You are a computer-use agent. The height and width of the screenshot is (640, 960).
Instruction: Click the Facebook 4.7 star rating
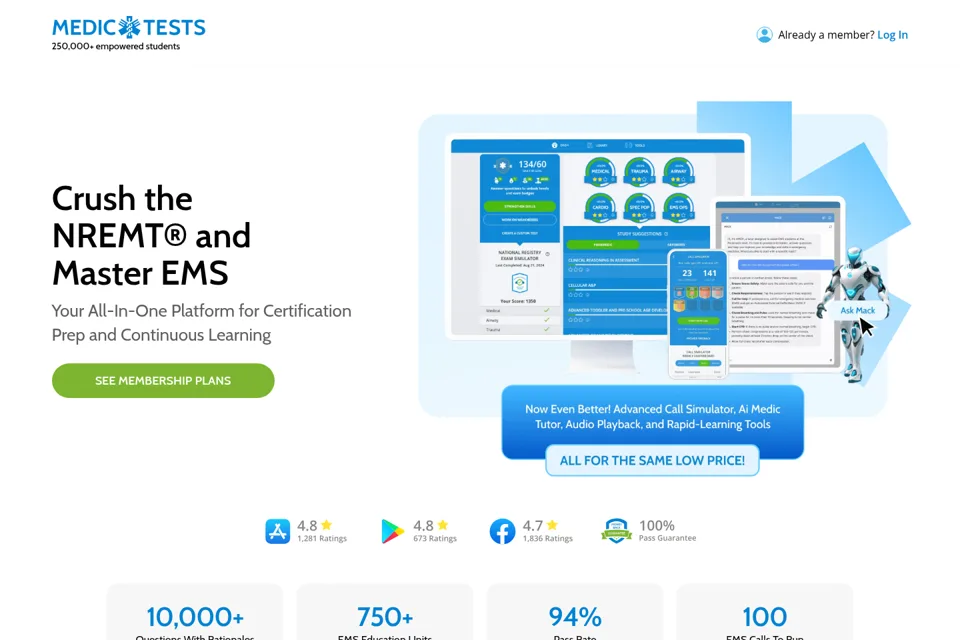click(x=540, y=525)
